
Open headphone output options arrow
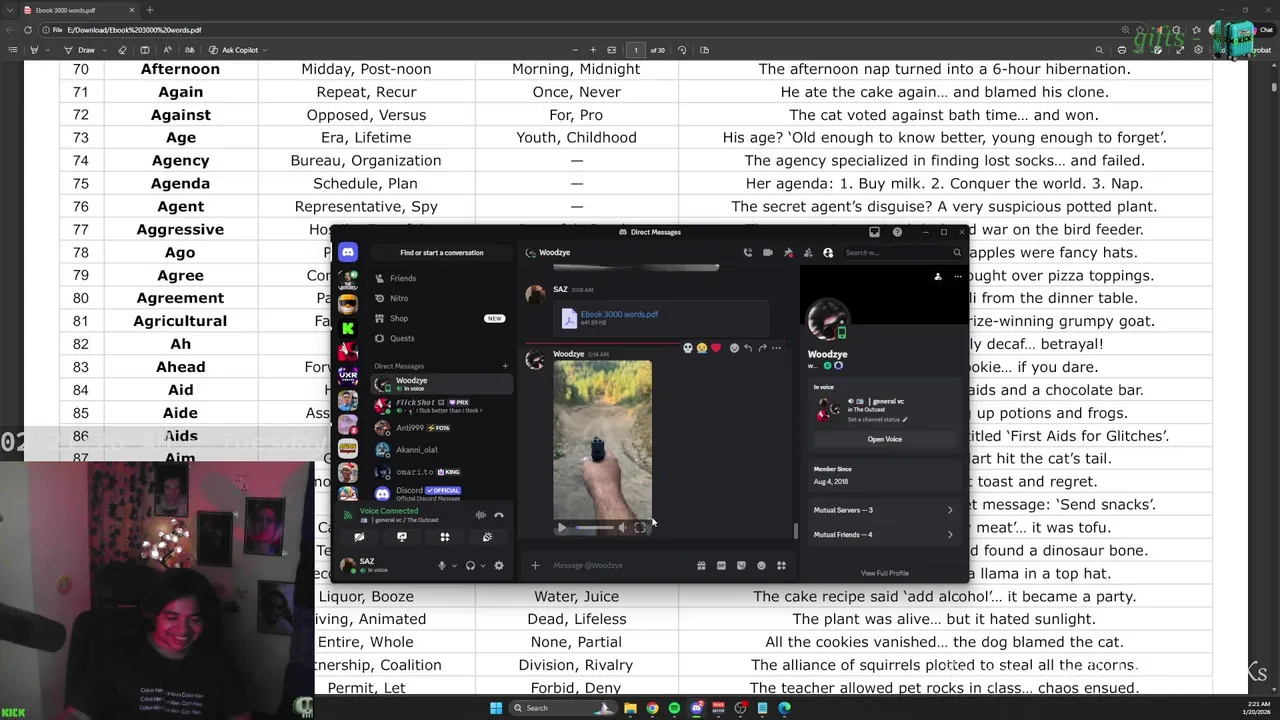click(483, 566)
